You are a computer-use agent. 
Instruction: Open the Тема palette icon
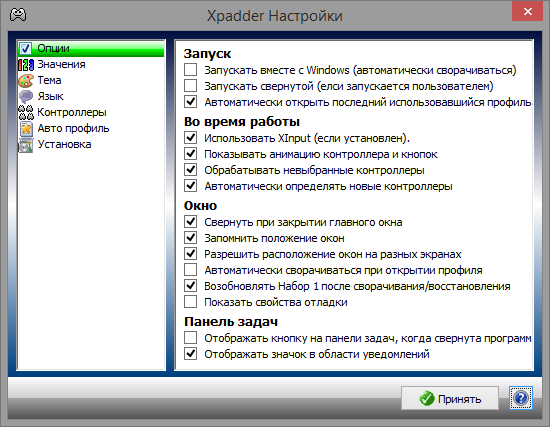26,80
